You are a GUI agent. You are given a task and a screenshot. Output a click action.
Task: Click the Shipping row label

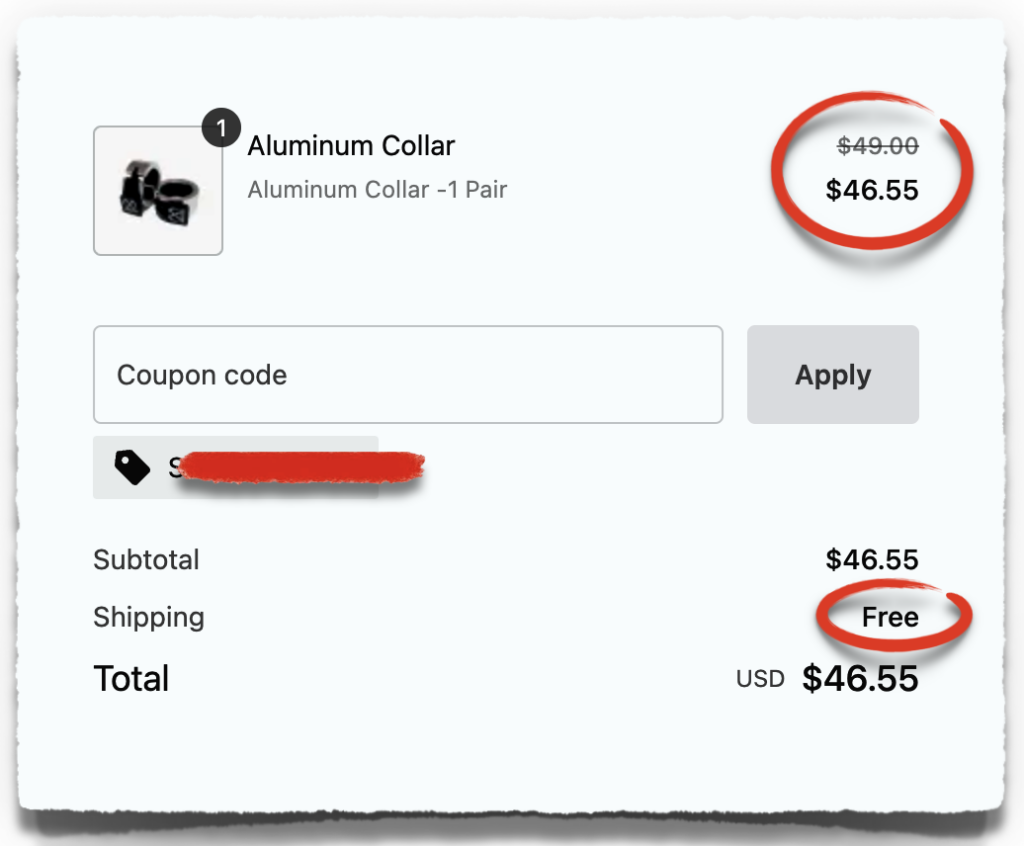148,618
